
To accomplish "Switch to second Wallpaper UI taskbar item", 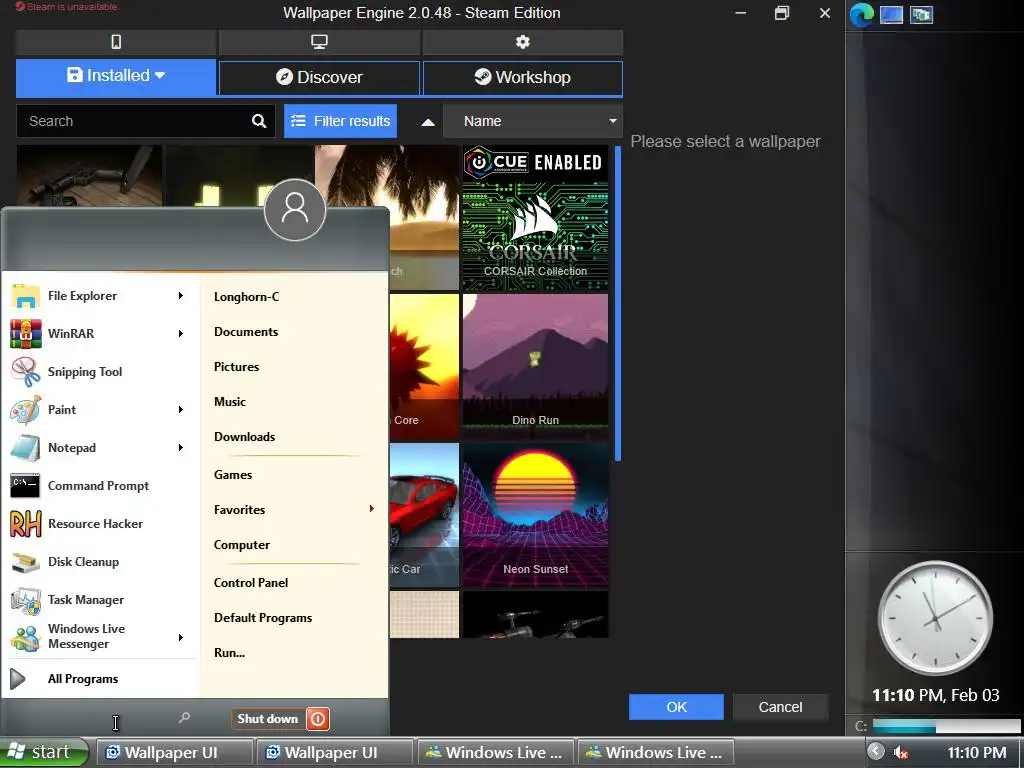I will [x=334, y=753].
